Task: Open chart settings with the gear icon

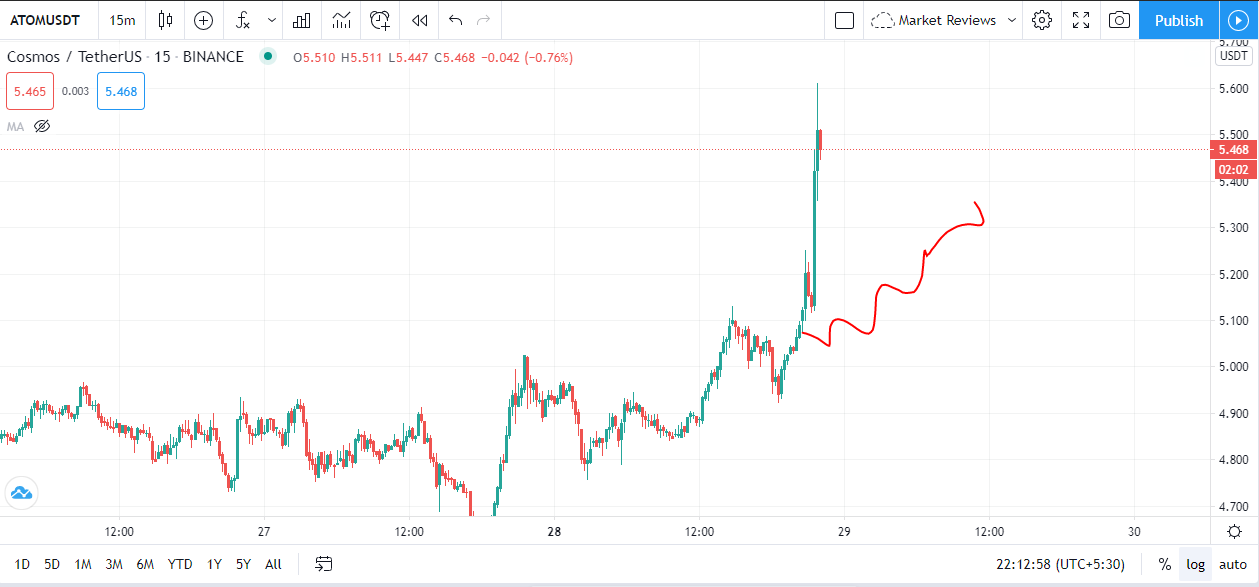Action: 1042,20
